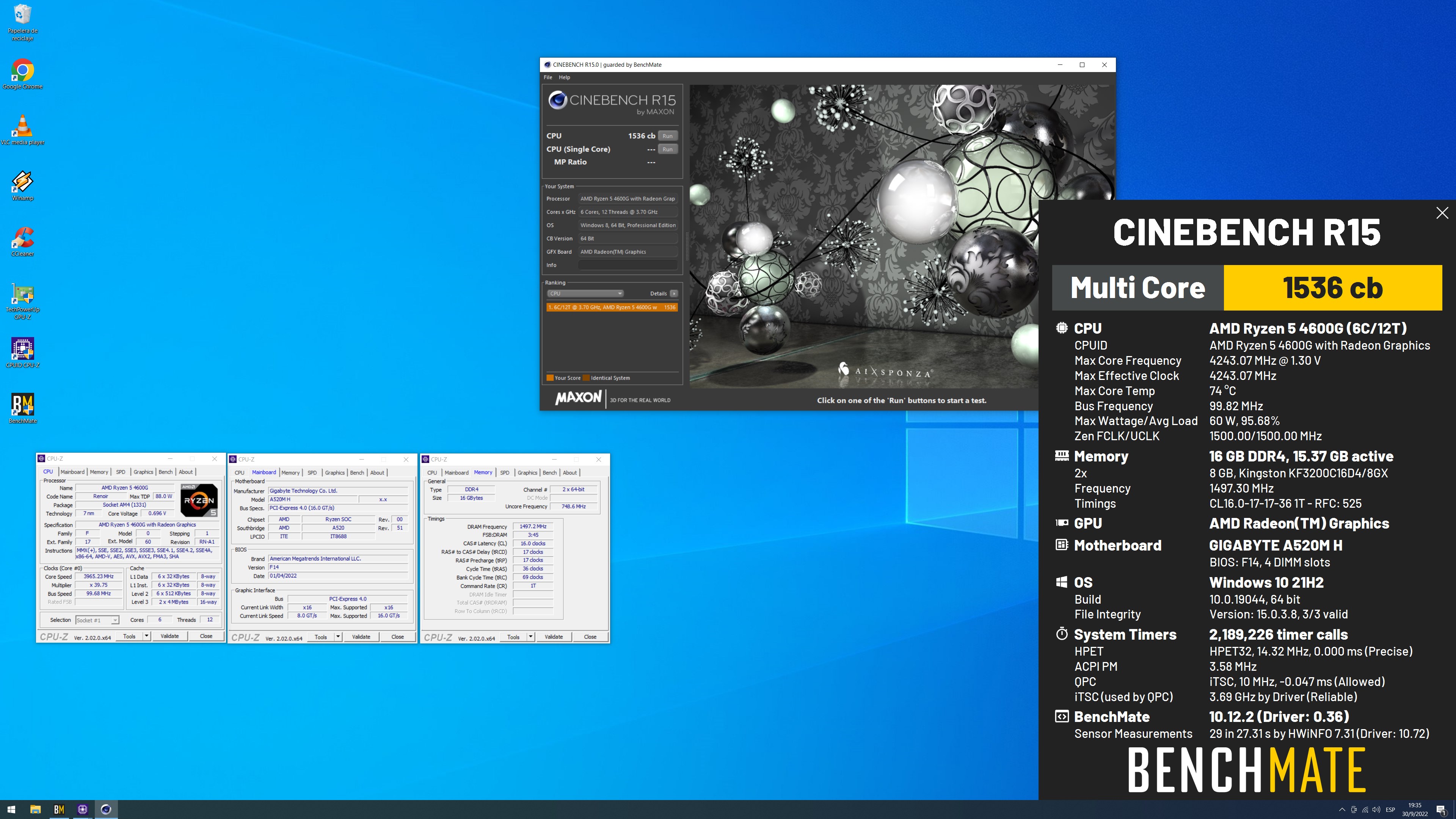Expand Tools dropdown arrow in first CPU-Z window
Image resolution: width=1456 pixels, height=819 pixels.
(146, 637)
